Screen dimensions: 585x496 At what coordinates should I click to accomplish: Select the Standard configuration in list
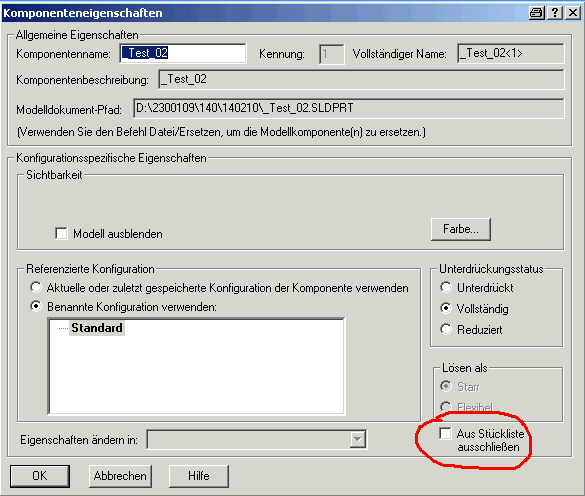97,328
